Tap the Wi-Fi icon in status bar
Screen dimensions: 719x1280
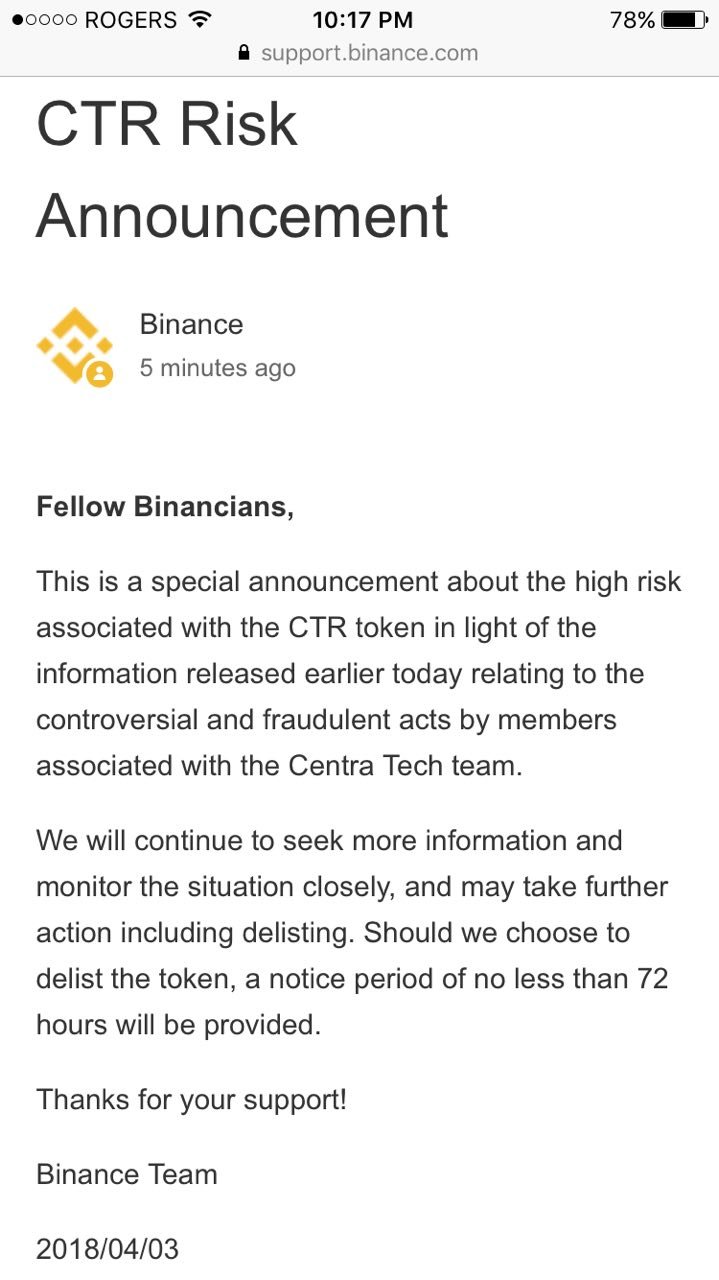pyautogui.click(x=200, y=19)
